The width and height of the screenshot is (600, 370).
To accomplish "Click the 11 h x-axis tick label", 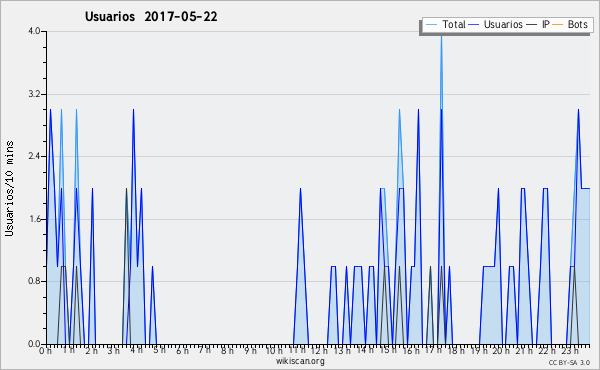I will point(297,350).
